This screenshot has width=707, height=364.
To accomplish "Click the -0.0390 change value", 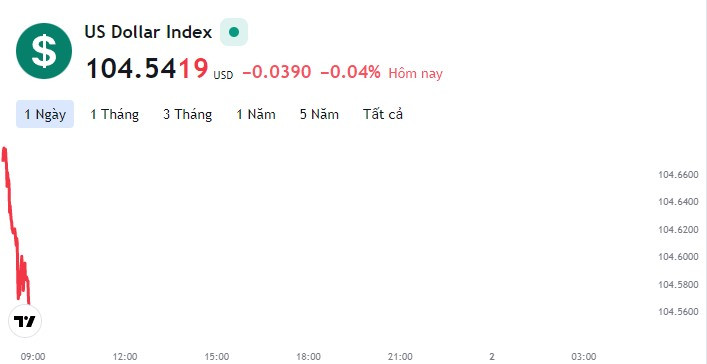I will 277,72.
